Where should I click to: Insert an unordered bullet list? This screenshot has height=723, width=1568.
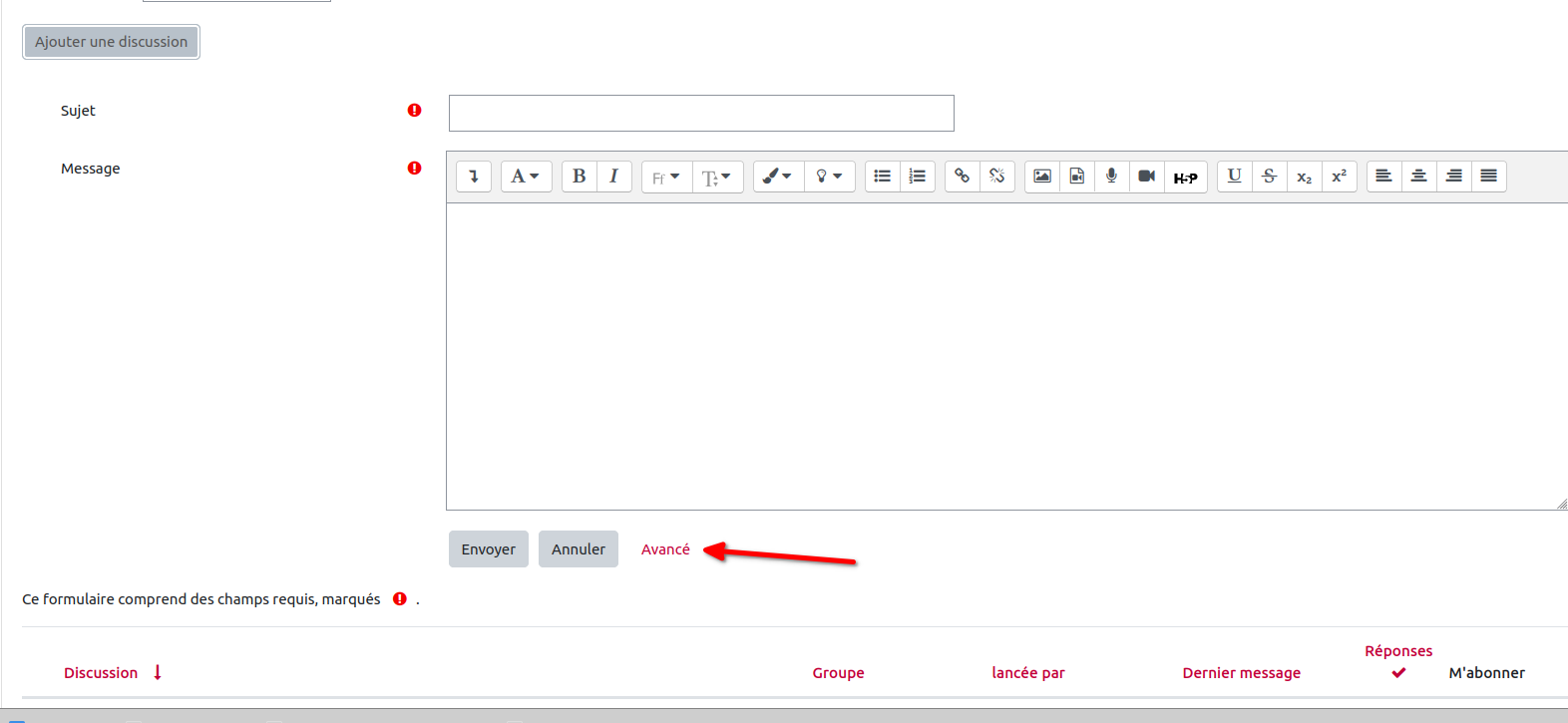[x=882, y=177]
